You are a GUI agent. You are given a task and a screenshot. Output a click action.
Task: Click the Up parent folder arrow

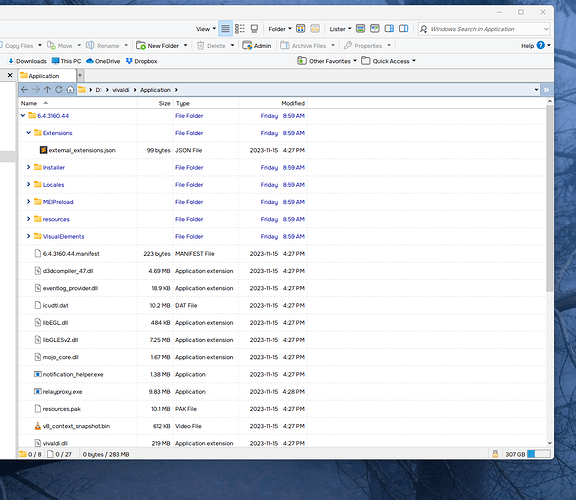click(x=47, y=90)
